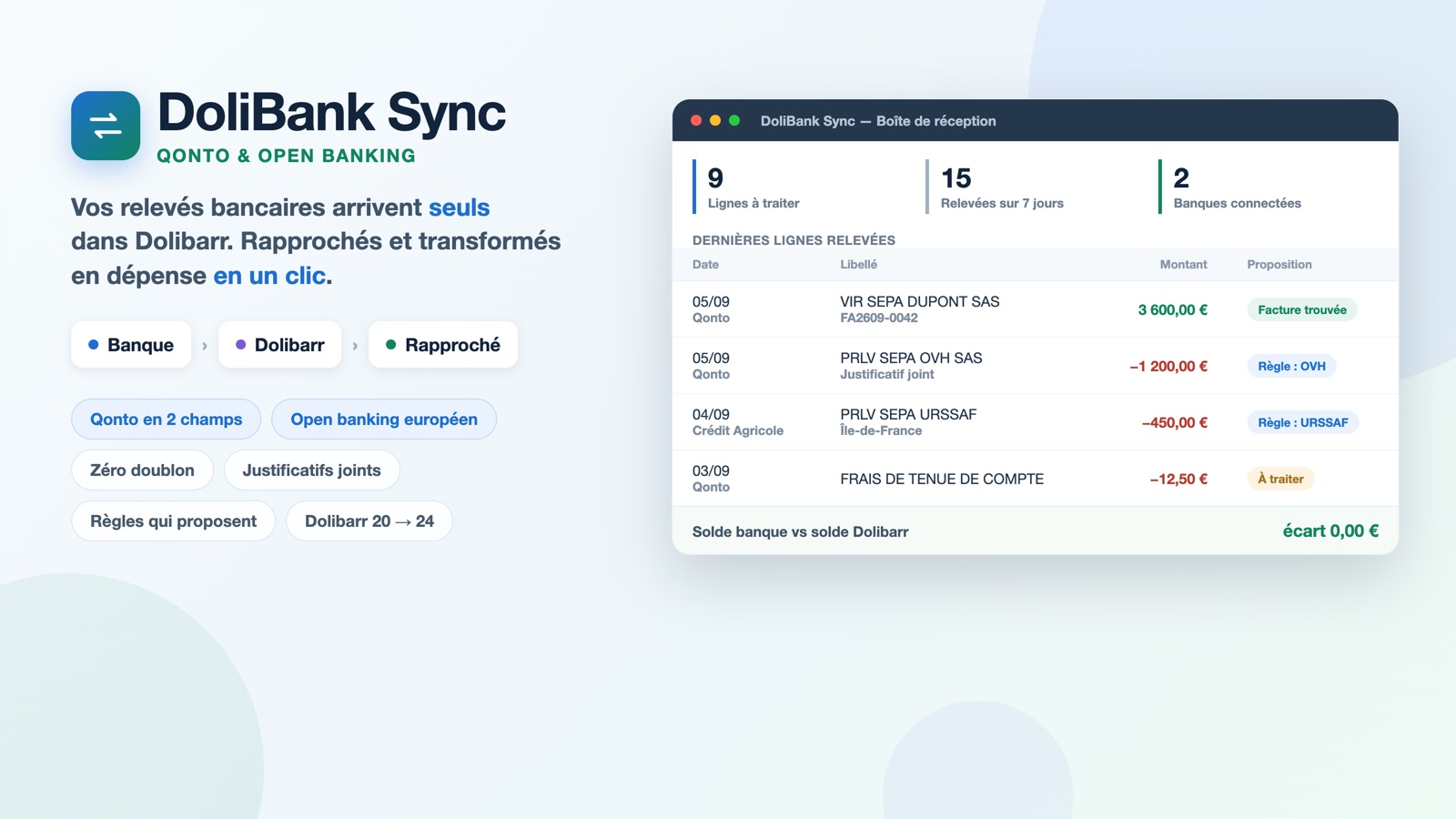This screenshot has height=819, width=1456.
Task: Select the Dolibarr step pill
Action: tap(280, 345)
